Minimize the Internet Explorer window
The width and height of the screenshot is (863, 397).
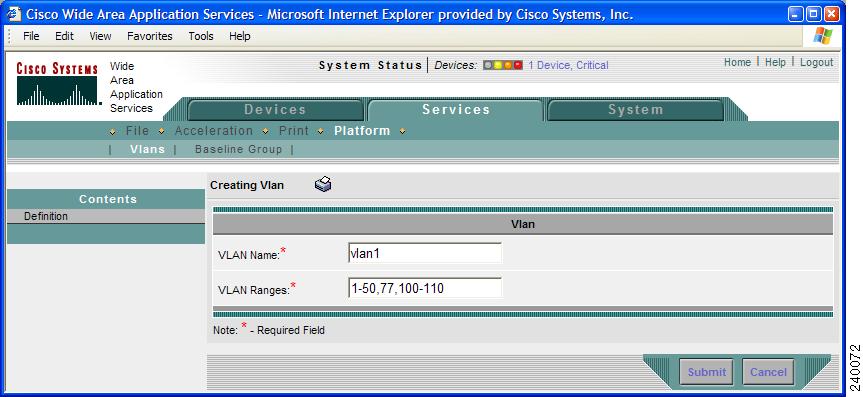click(x=796, y=14)
